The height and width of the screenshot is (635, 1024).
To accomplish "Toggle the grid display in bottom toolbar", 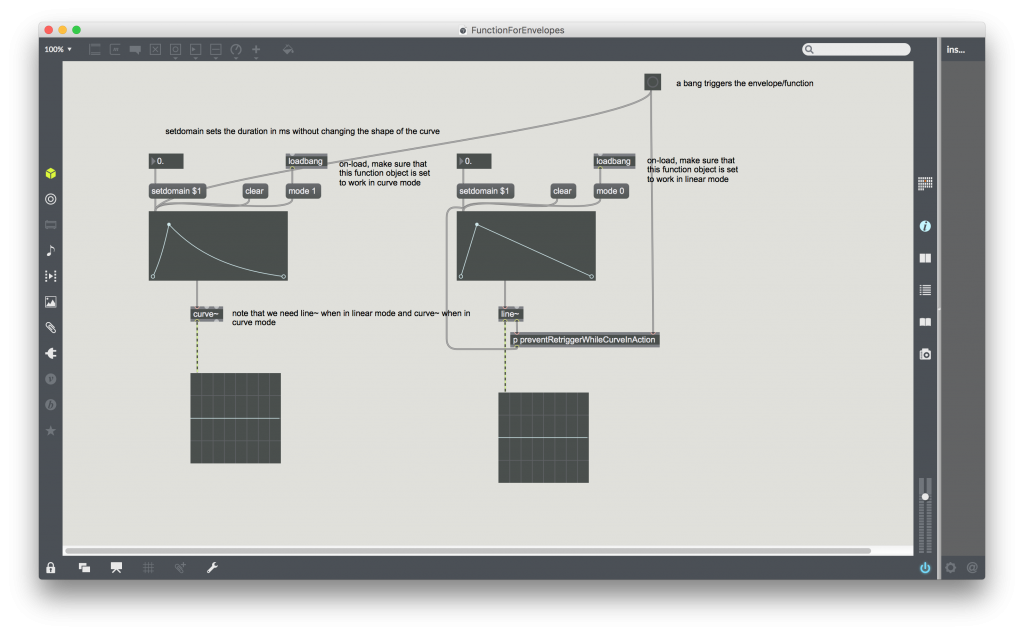I will (x=148, y=567).
